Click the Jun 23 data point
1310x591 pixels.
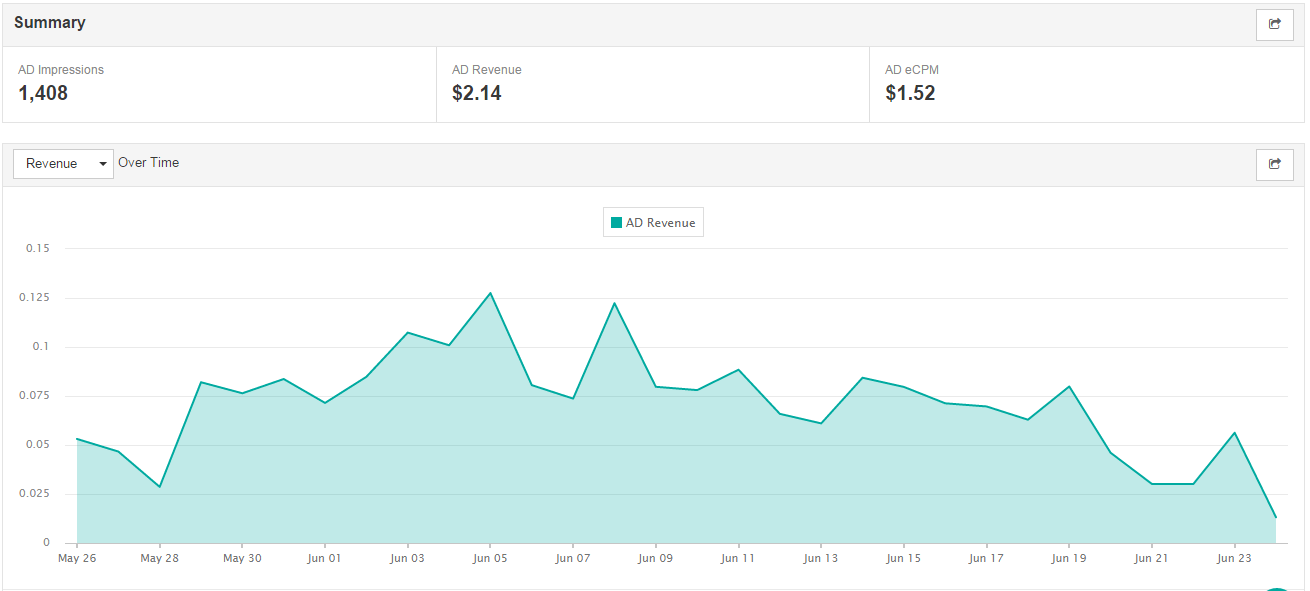[1234, 433]
